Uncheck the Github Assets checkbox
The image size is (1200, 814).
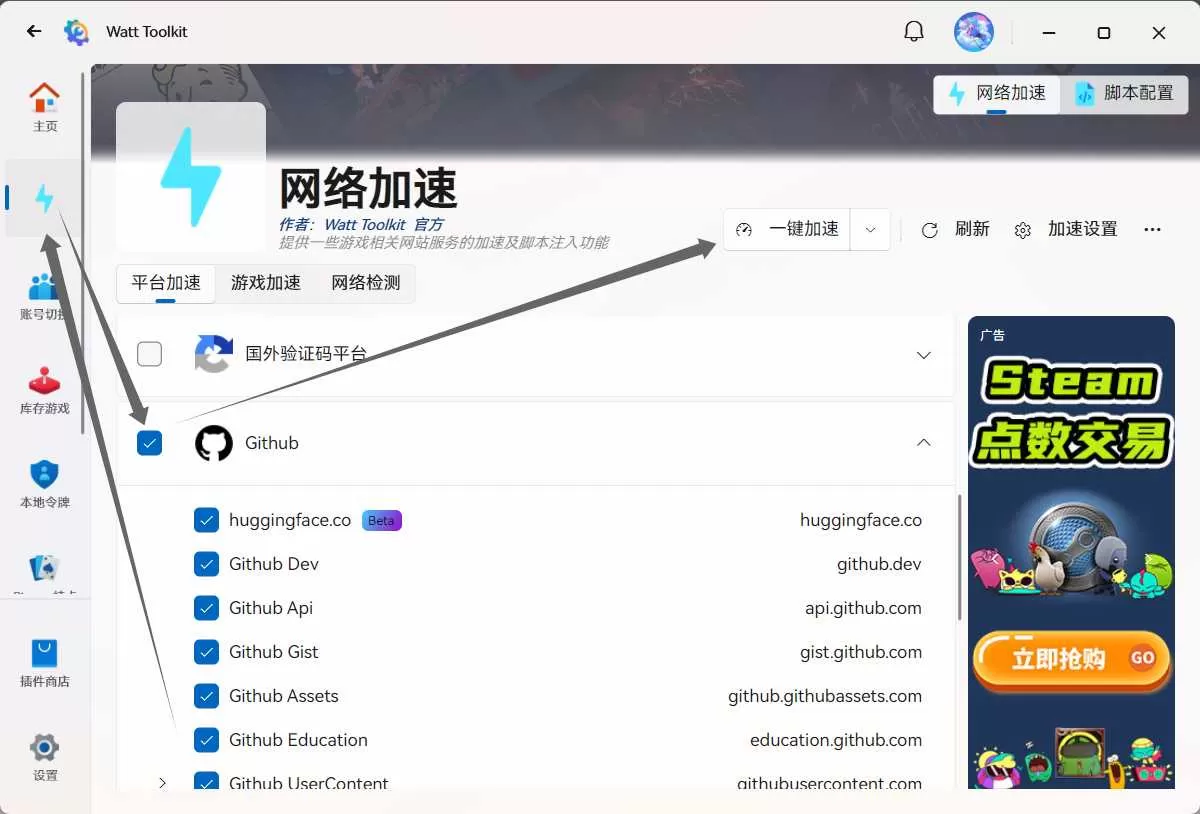click(x=206, y=696)
